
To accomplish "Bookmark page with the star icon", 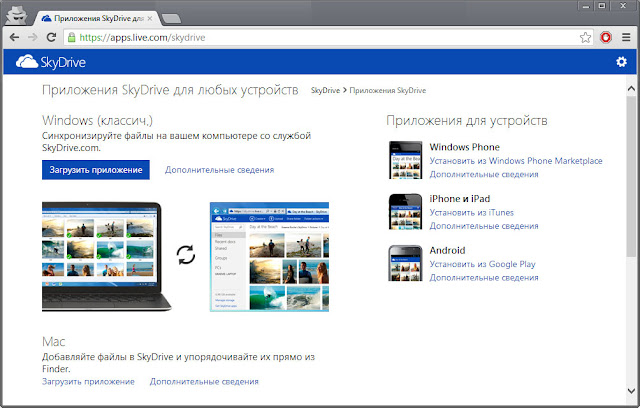I will point(585,38).
